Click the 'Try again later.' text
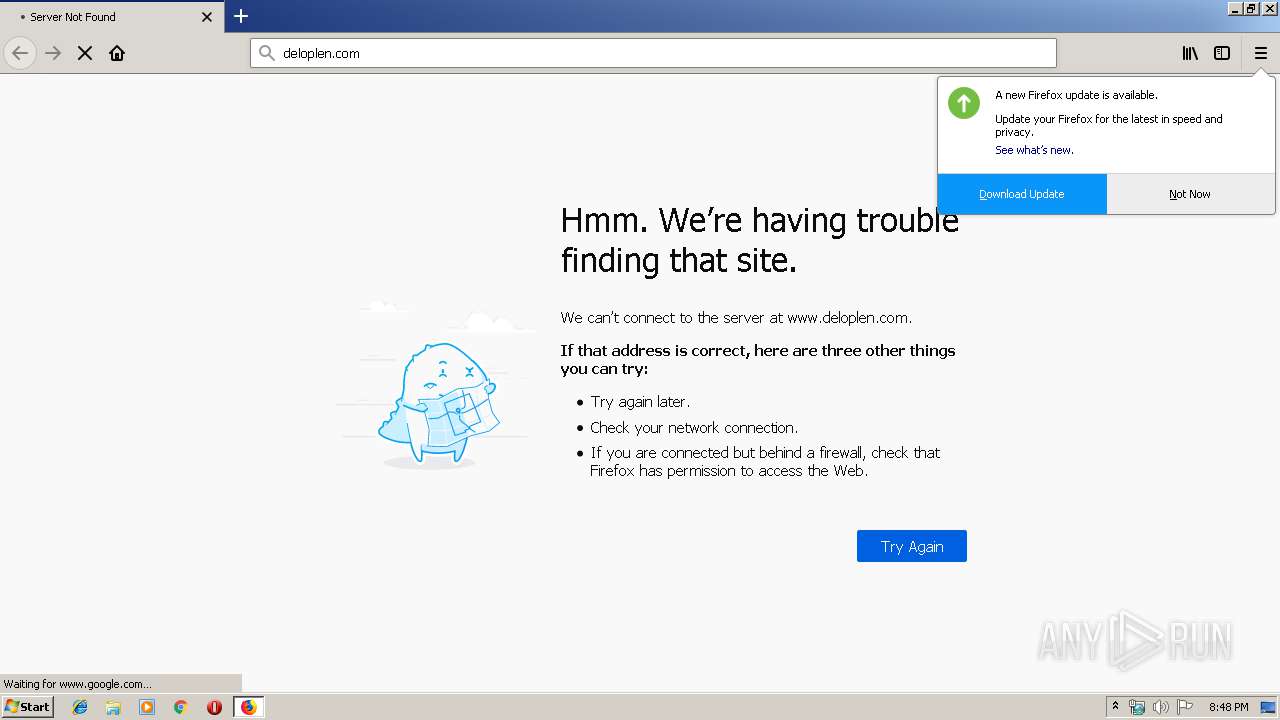Screen dimensions: 1280x720 [640, 402]
